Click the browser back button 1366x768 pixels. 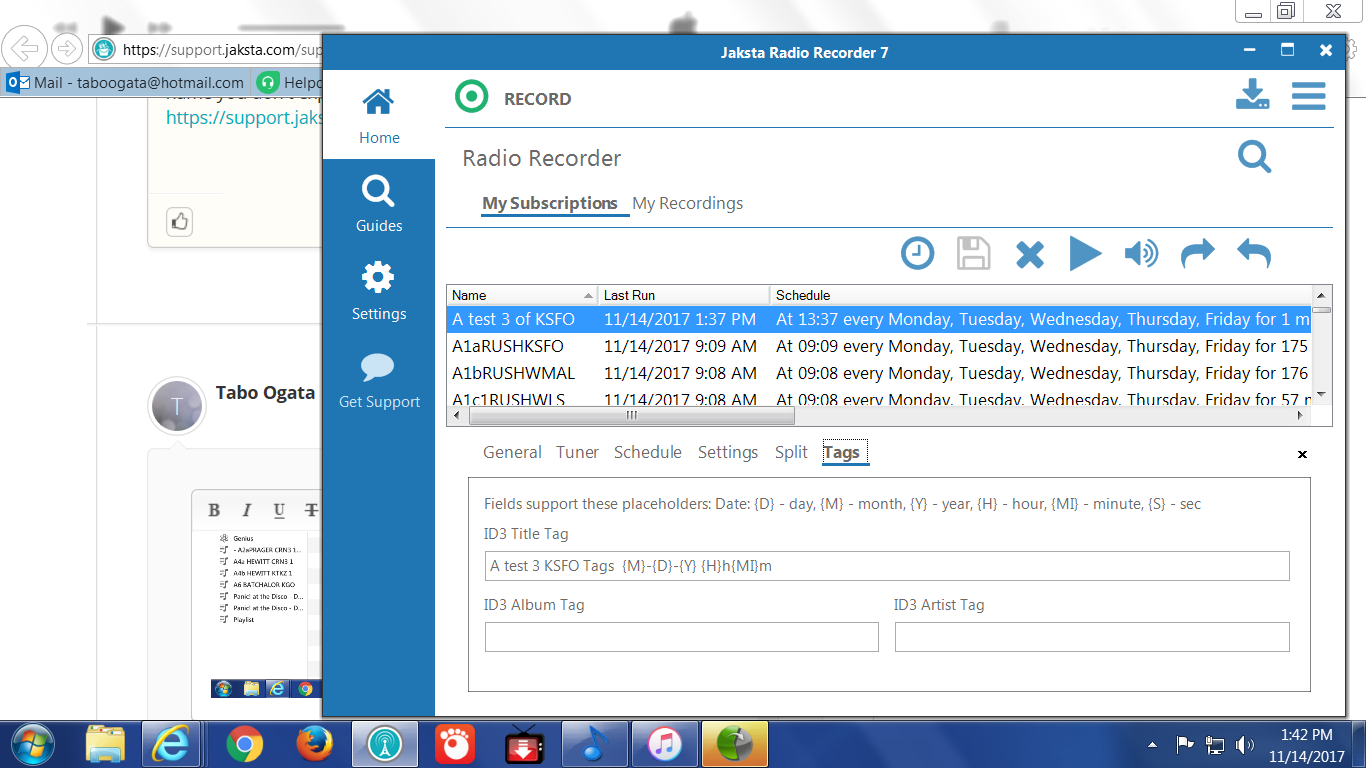point(25,47)
